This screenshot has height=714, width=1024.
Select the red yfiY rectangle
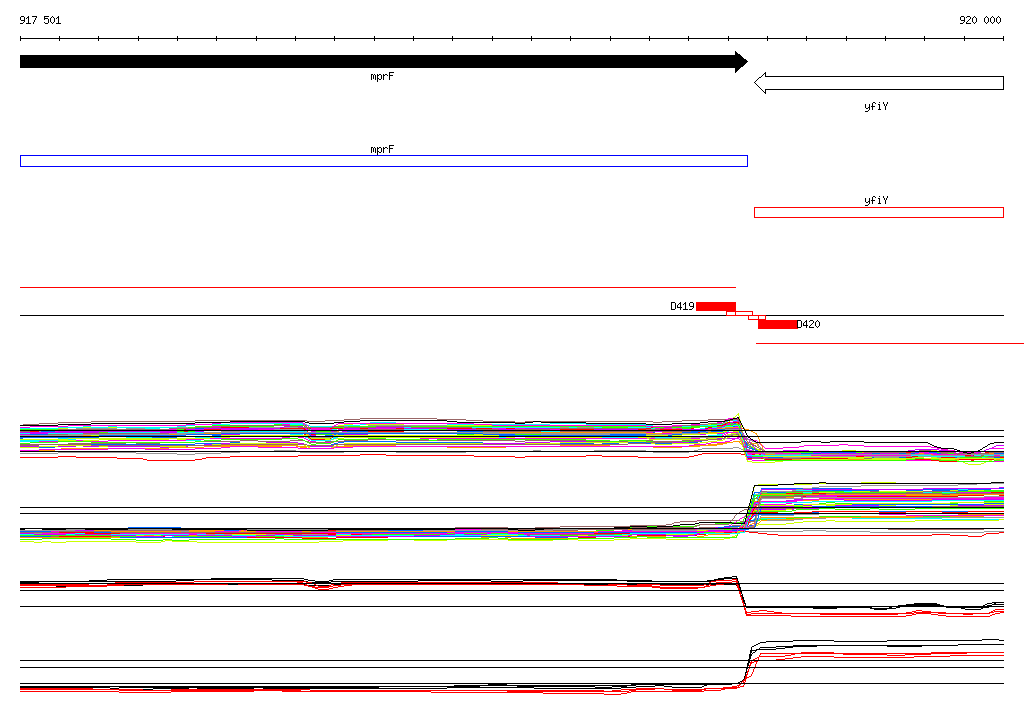pos(879,212)
